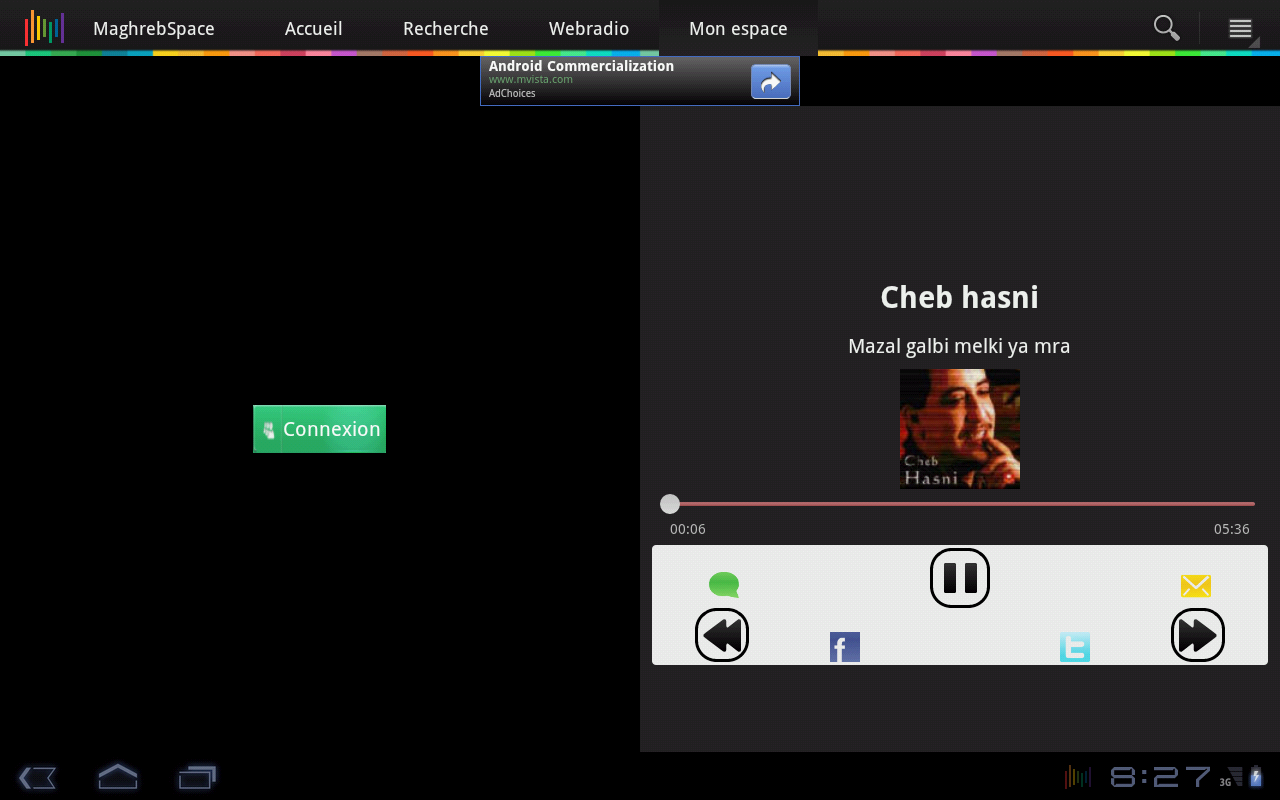Tap the battery status icon
Viewport: 1280px width, 800px height.
point(1257,777)
